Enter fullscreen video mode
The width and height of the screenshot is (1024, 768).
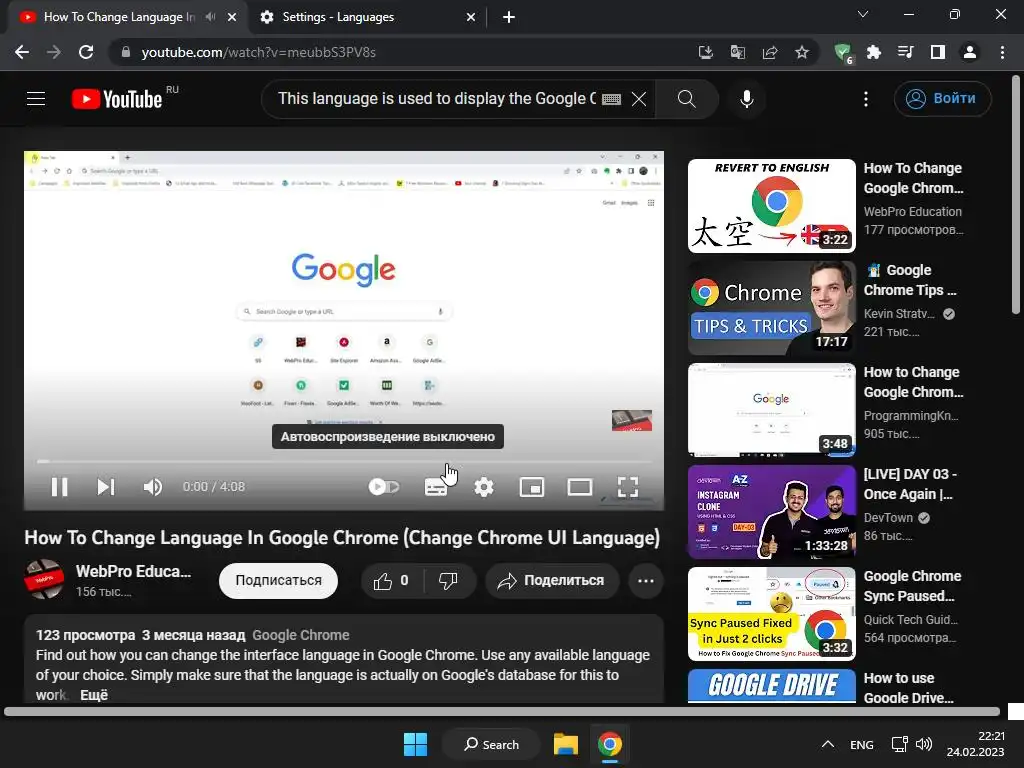[628, 487]
